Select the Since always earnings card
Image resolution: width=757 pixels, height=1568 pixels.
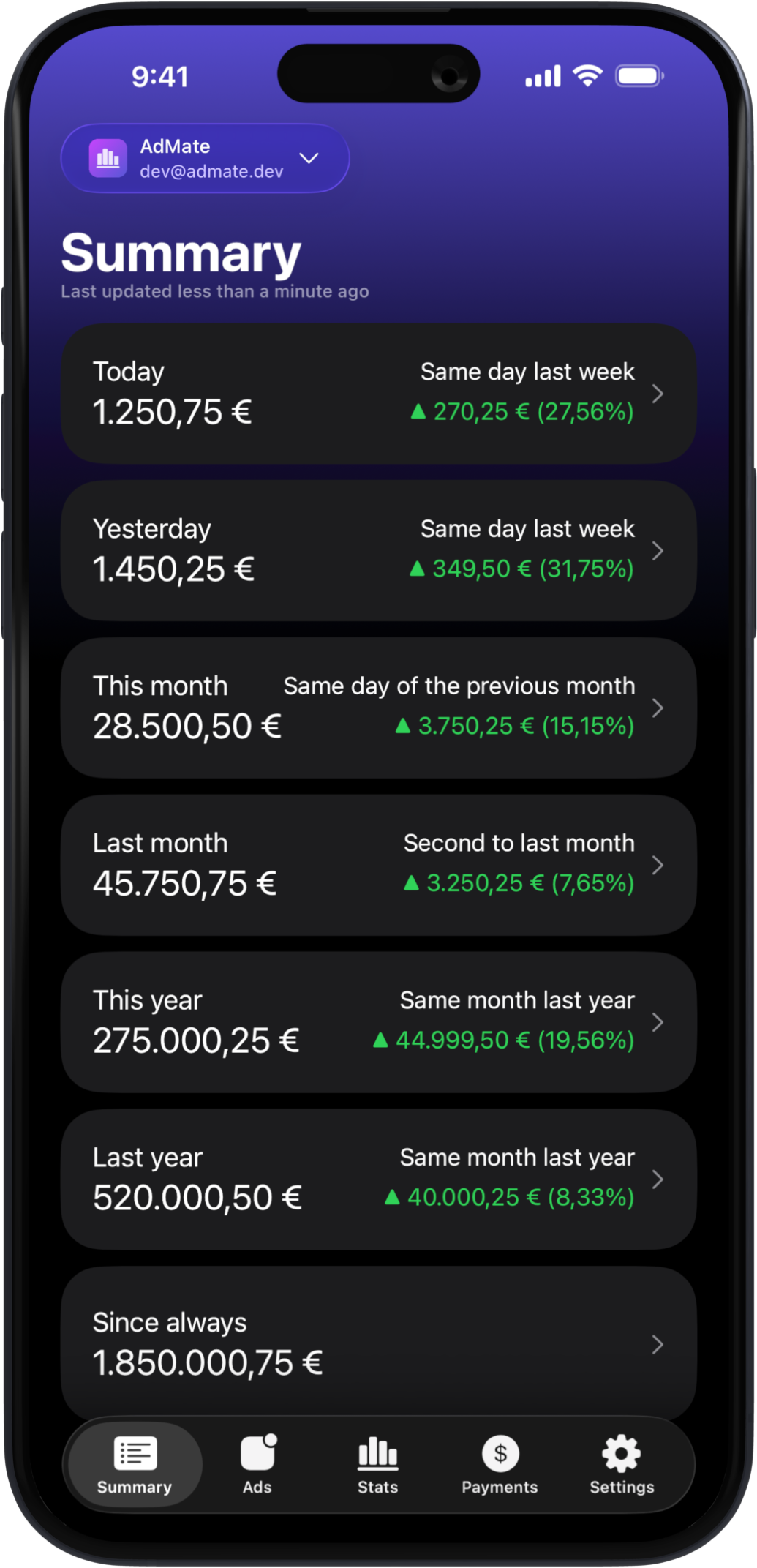coord(378,1343)
